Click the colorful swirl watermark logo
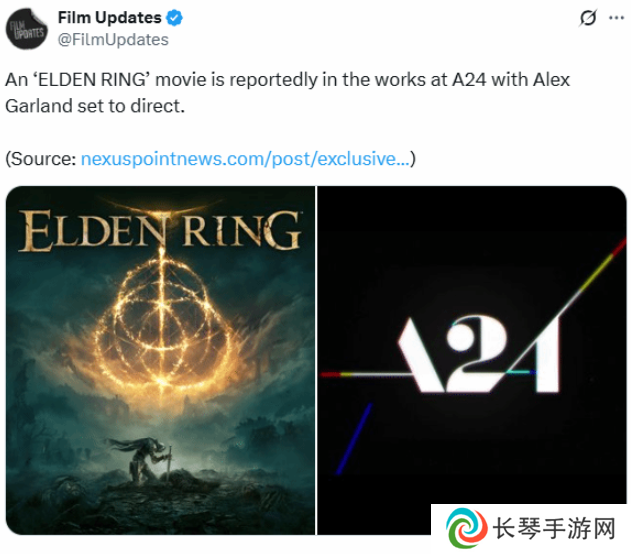The image size is (631, 554). 466,528
